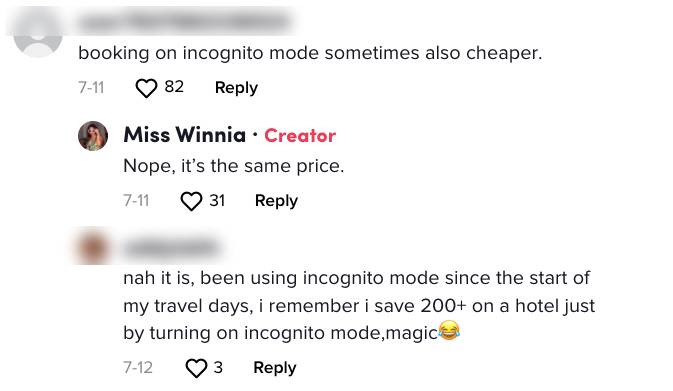673x391 pixels.
Task: Open the Miss Winnia username link
Action: tap(185, 135)
